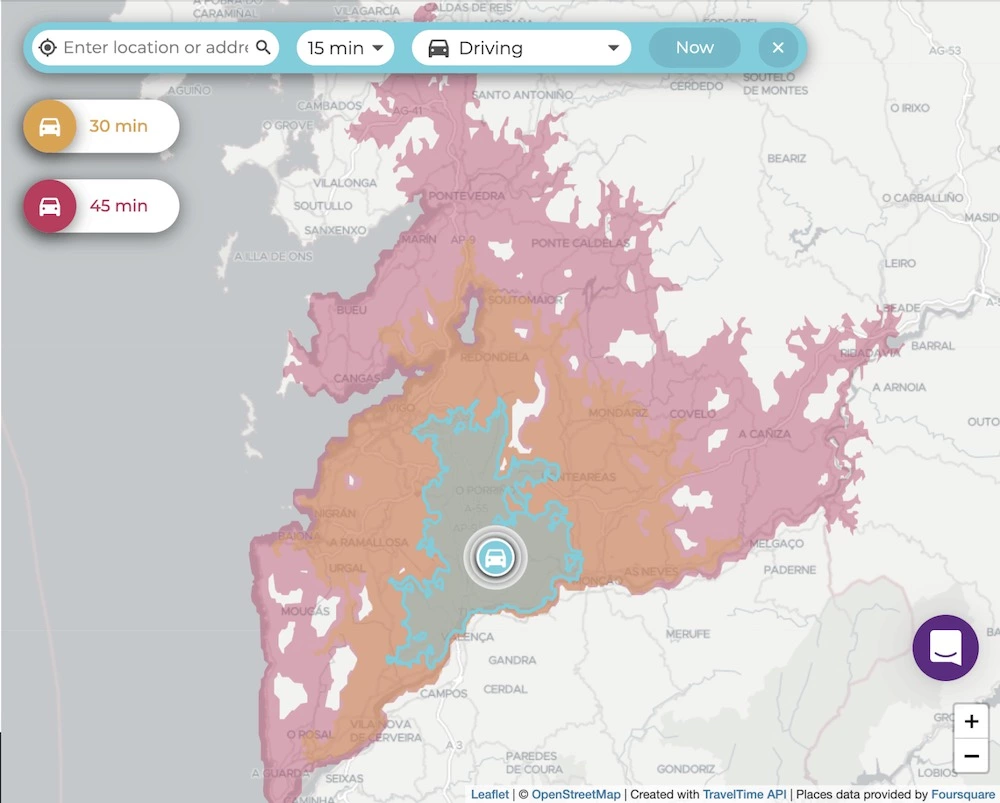This screenshot has width=1000, height=803.
Task: Click the Driving dropdown arrow
Action: [x=613, y=48]
